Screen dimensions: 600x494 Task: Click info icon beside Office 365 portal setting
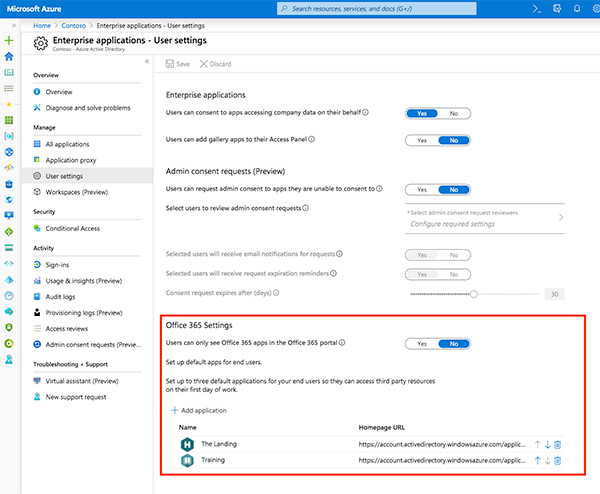342,342
